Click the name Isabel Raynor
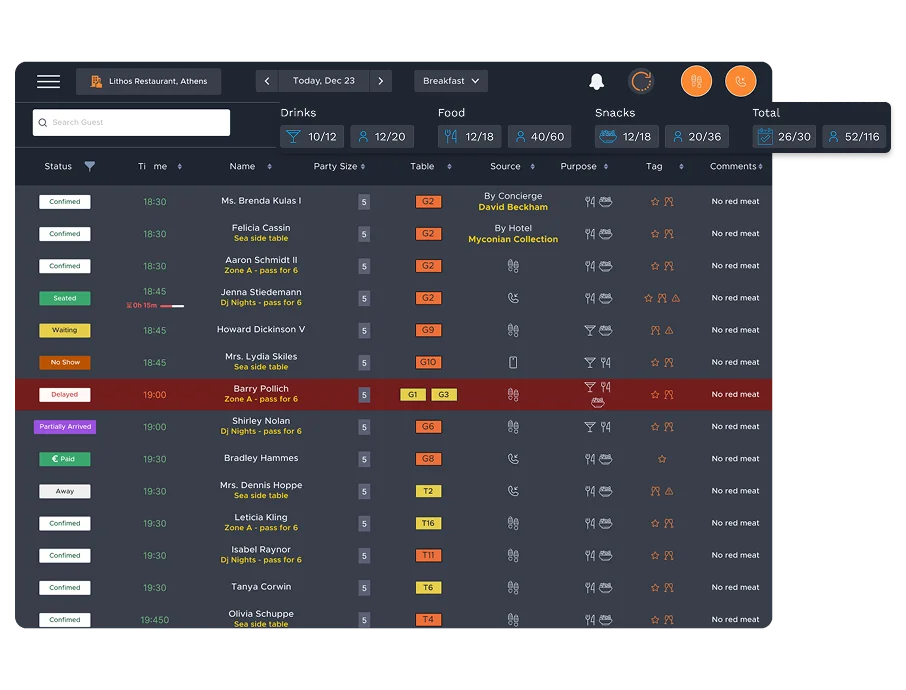 (261, 550)
